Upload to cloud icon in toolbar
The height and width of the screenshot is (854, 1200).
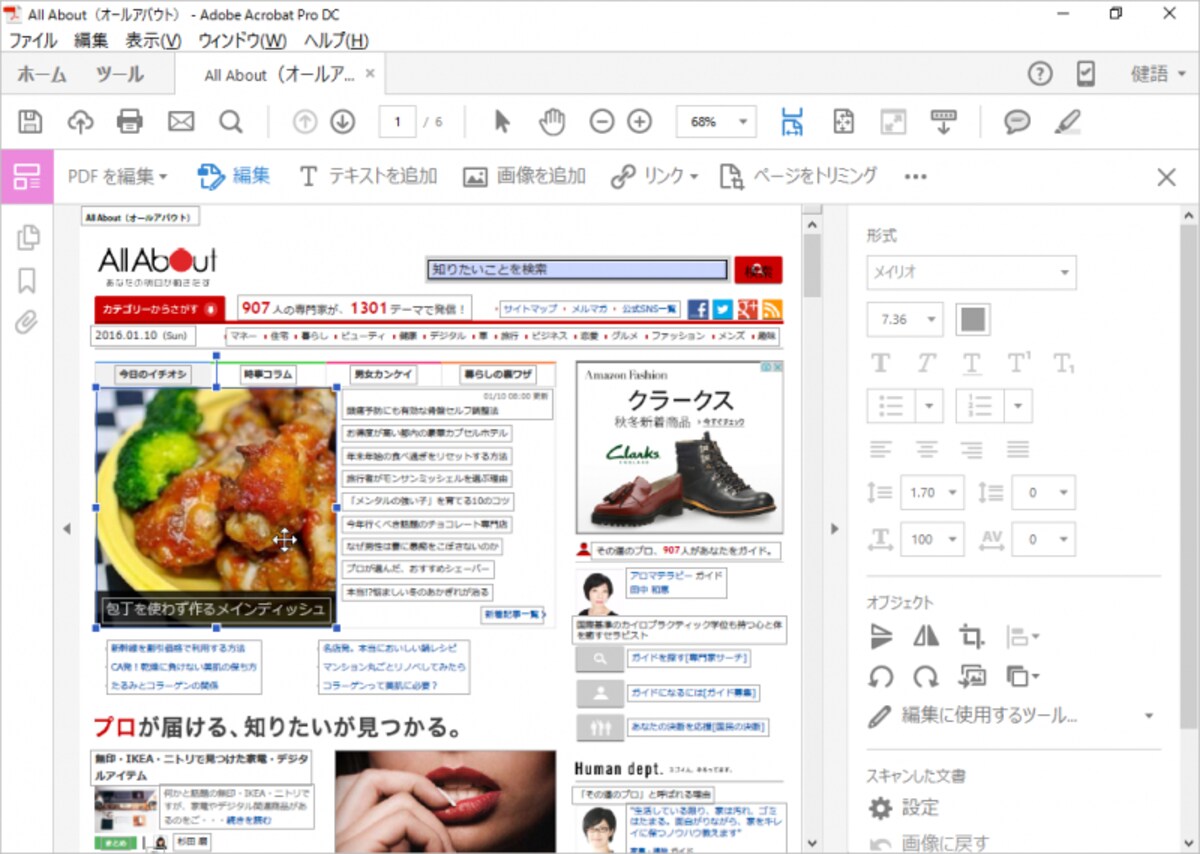click(80, 122)
